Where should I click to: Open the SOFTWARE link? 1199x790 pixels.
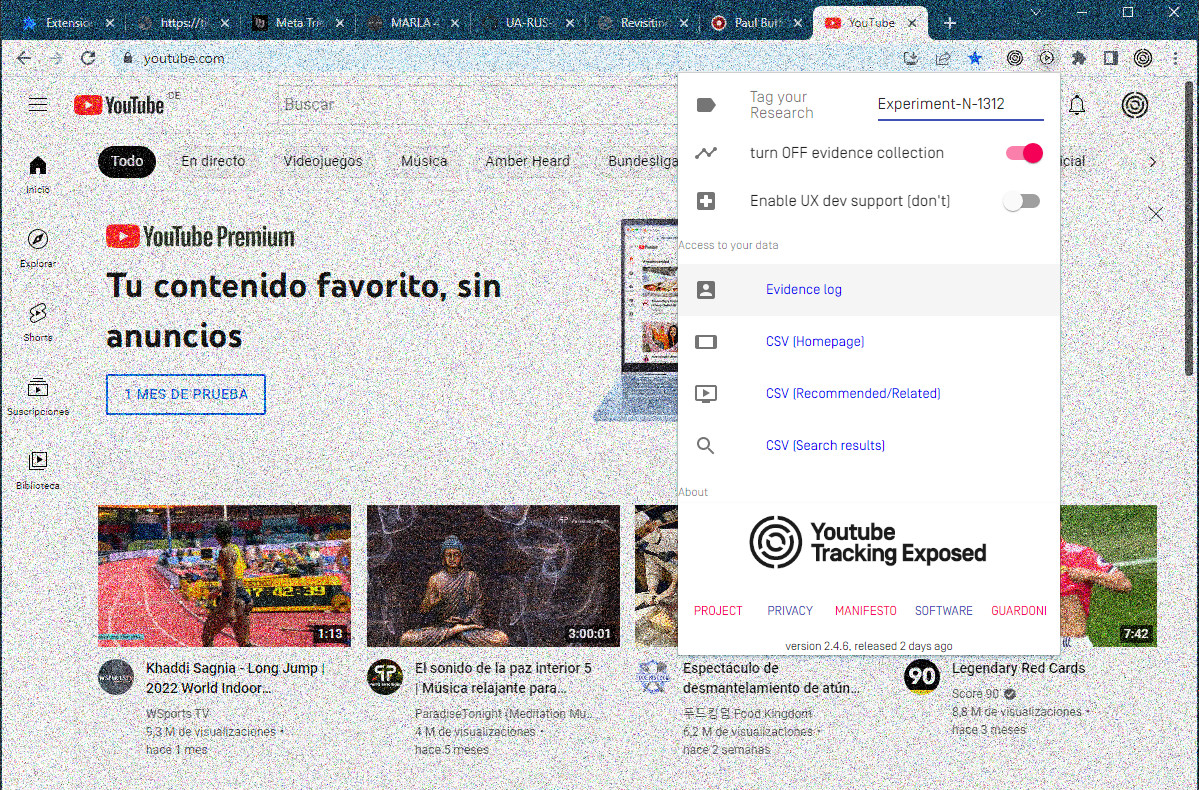click(x=944, y=610)
